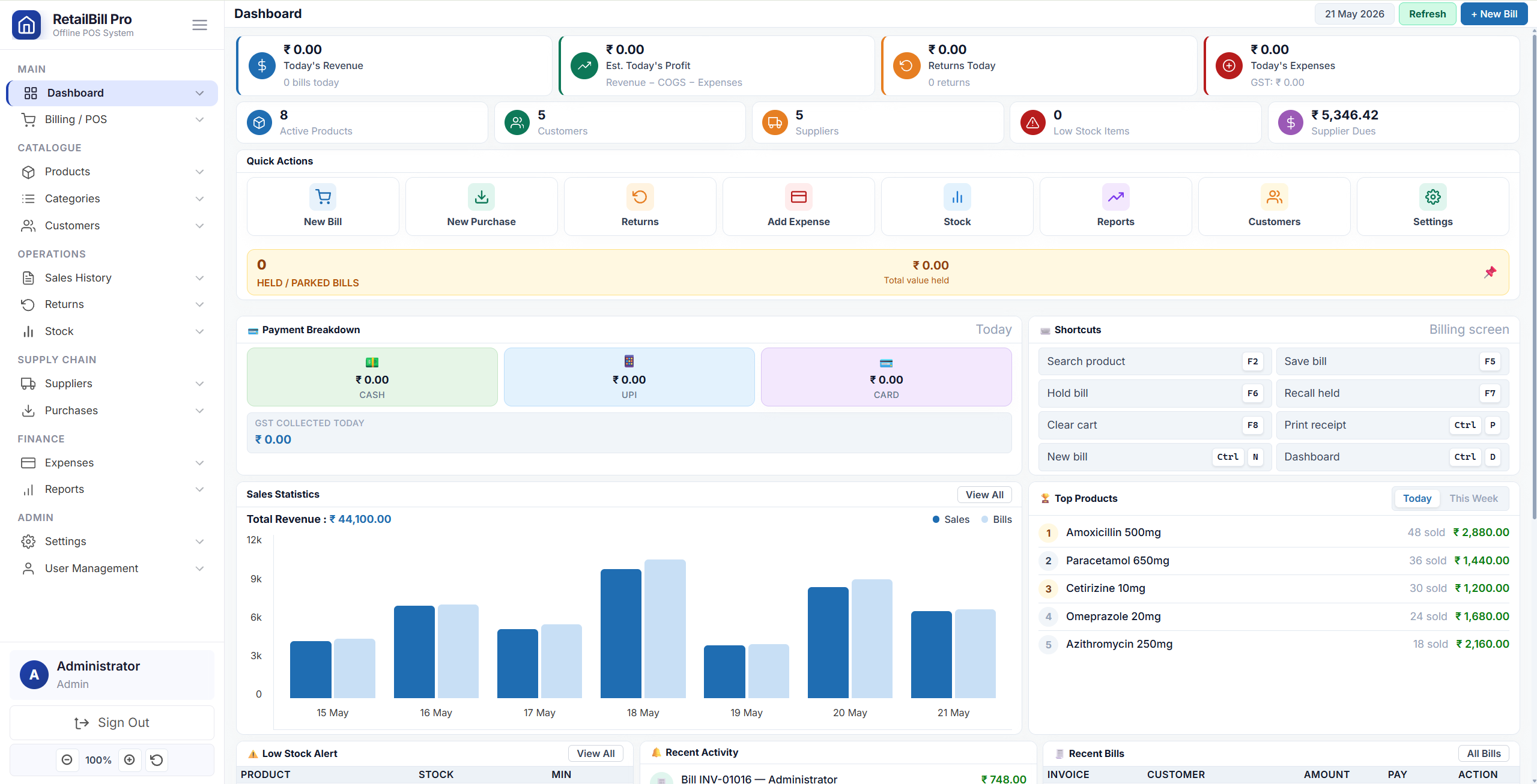The image size is (1537, 784).
Task: Click the All Bills button
Action: pyautogui.click(x=1484, y=753)
